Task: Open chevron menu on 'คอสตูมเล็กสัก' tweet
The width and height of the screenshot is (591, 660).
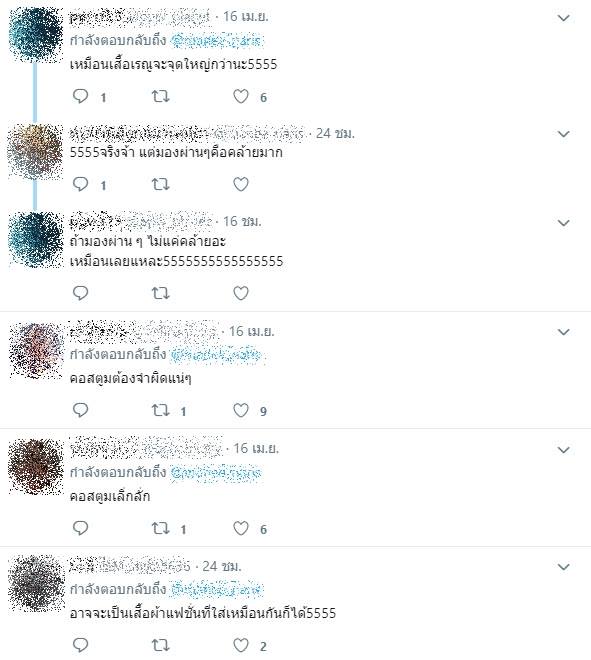Action: click(563, 450)
